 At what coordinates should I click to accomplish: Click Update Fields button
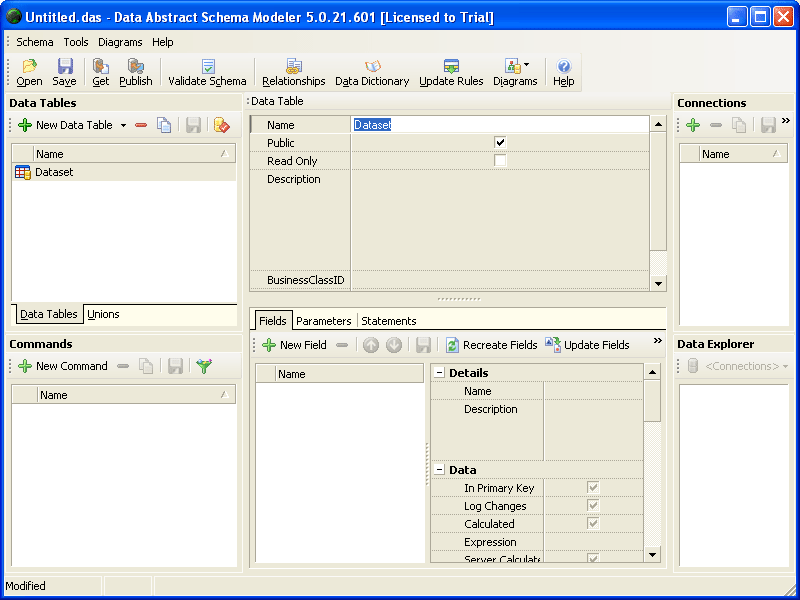coord(587,345)
